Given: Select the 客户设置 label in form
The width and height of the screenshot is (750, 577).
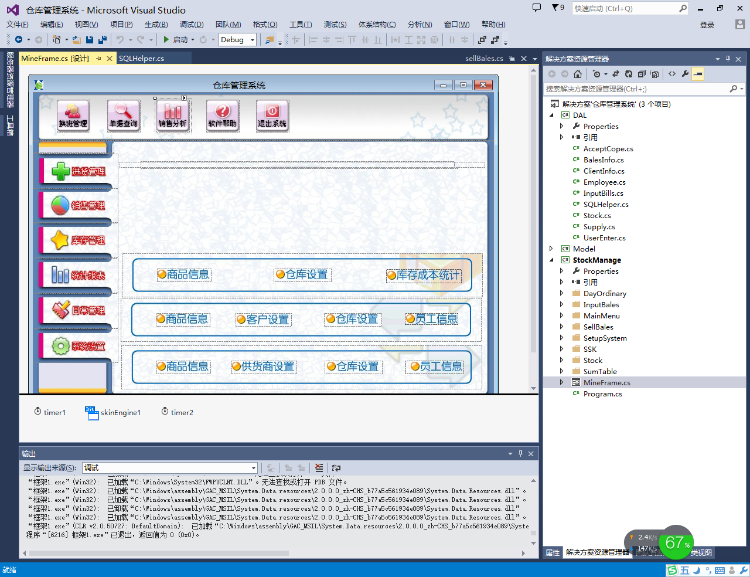Looking at the screenshot, I should coord(264,319).
